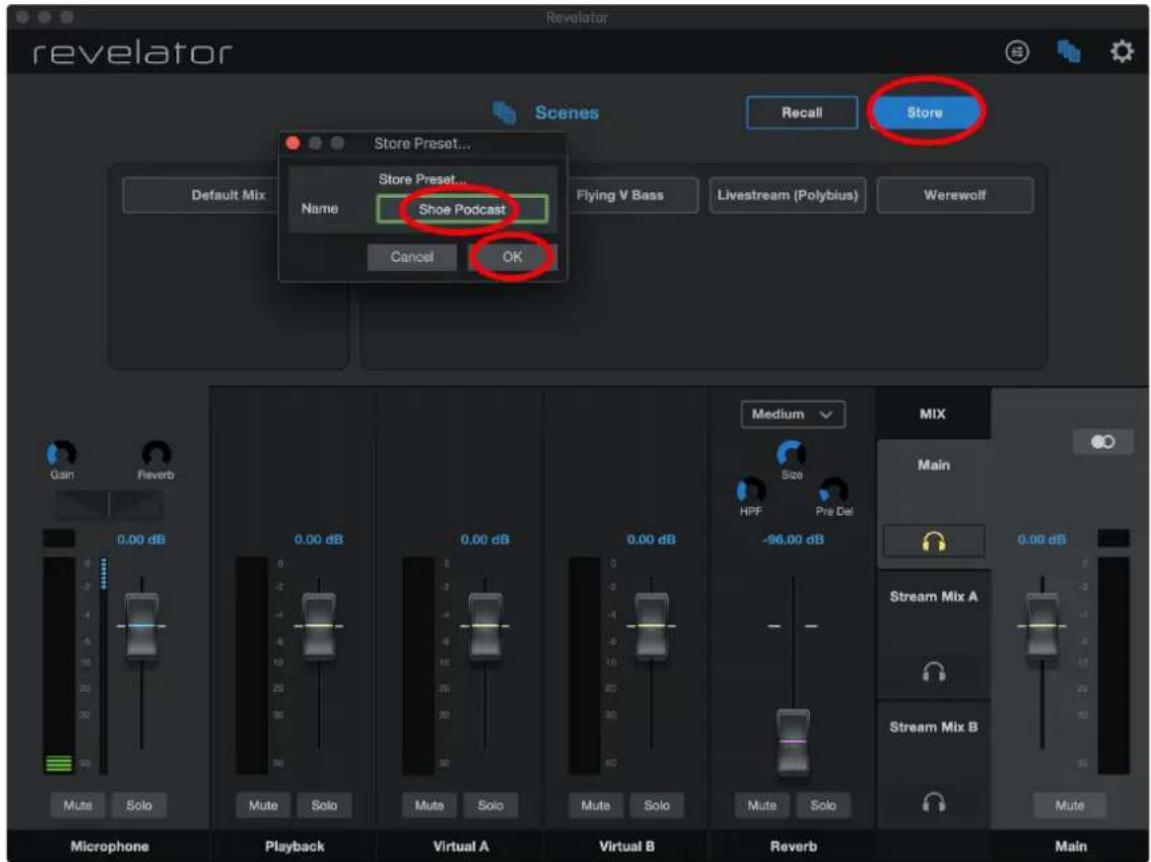Click the Virtual B 0.00 dB level value

(651, 540)
